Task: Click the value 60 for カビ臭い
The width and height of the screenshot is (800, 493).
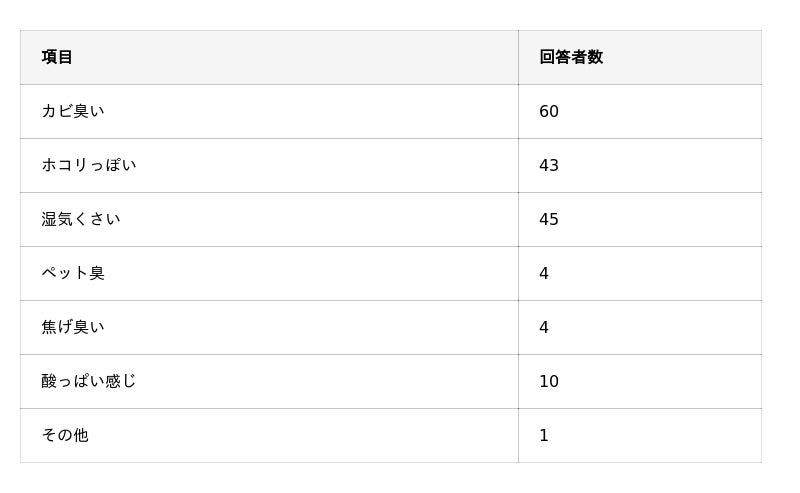Action: (x=549, y=111)
